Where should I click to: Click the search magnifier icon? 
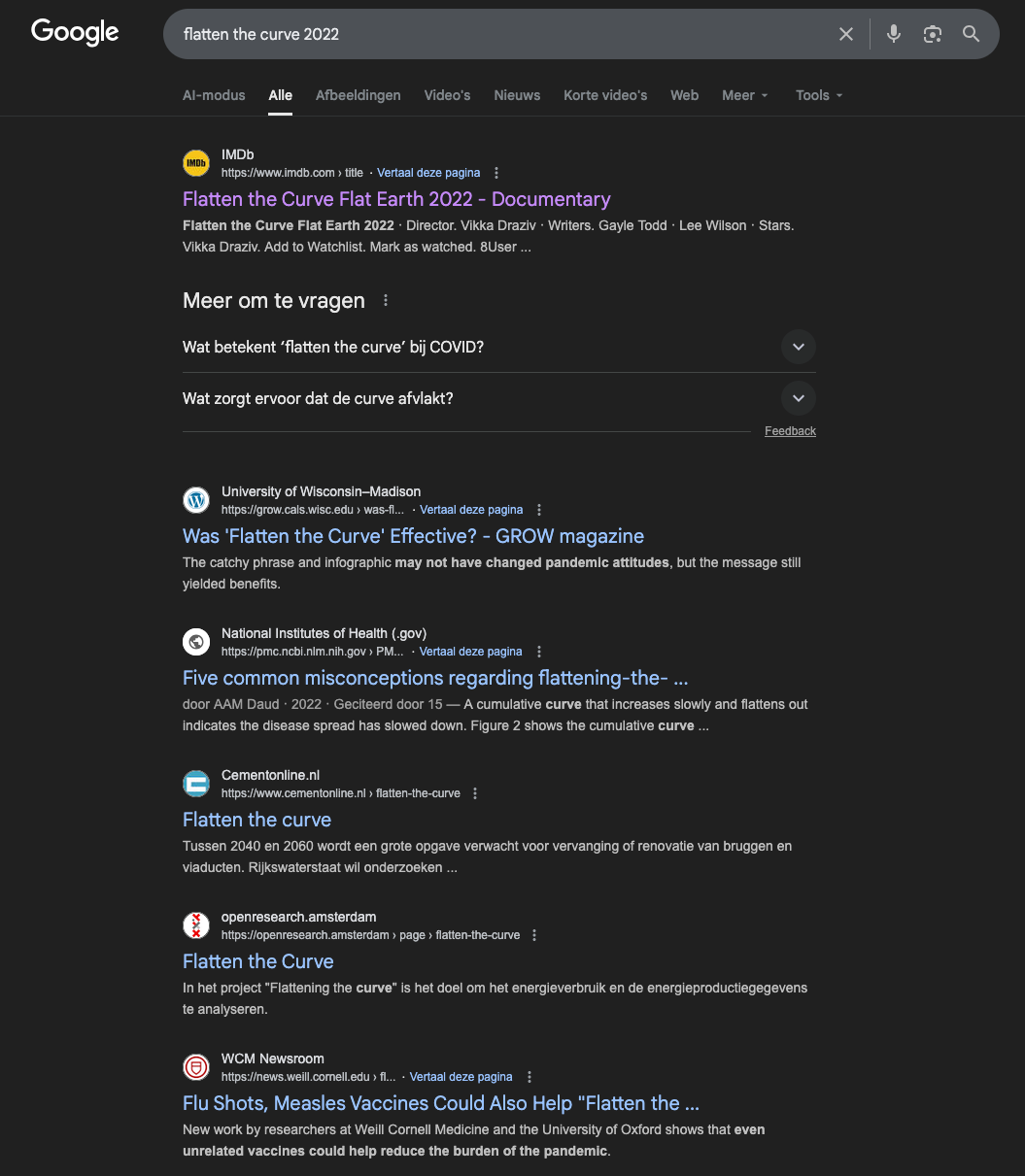(x=971, y=33)
